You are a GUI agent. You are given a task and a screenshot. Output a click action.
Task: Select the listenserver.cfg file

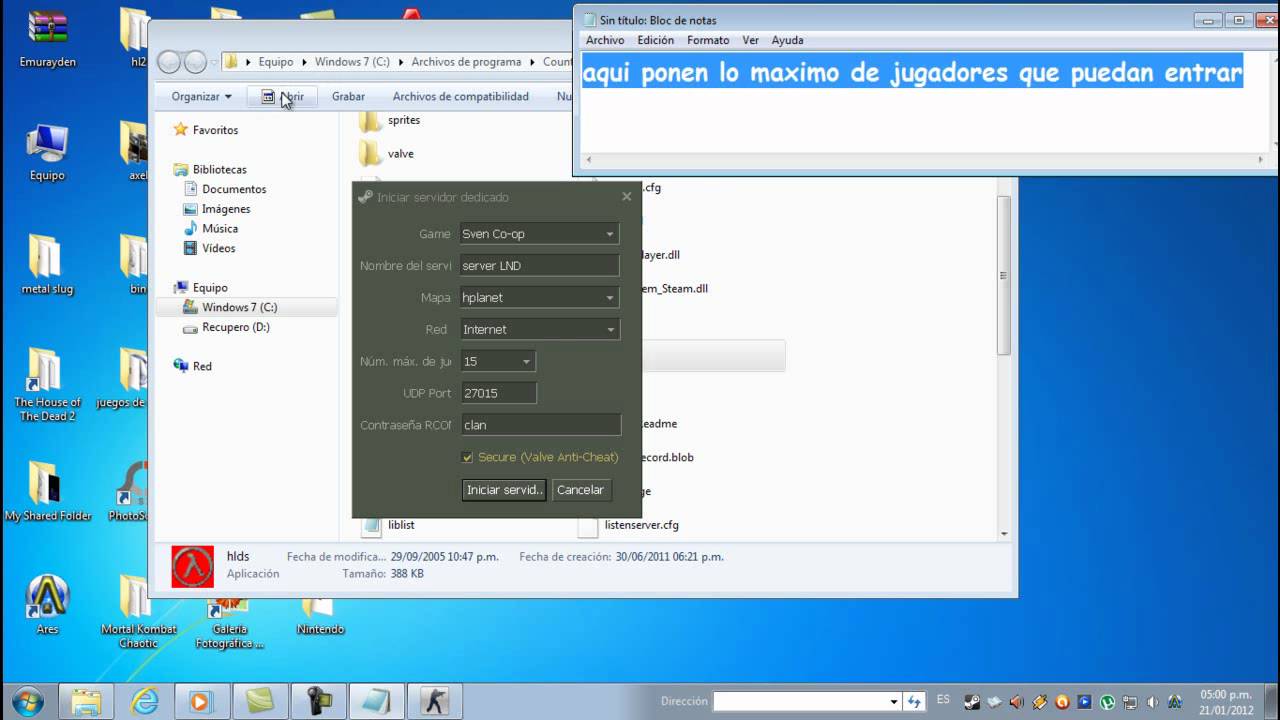[630, 525]
